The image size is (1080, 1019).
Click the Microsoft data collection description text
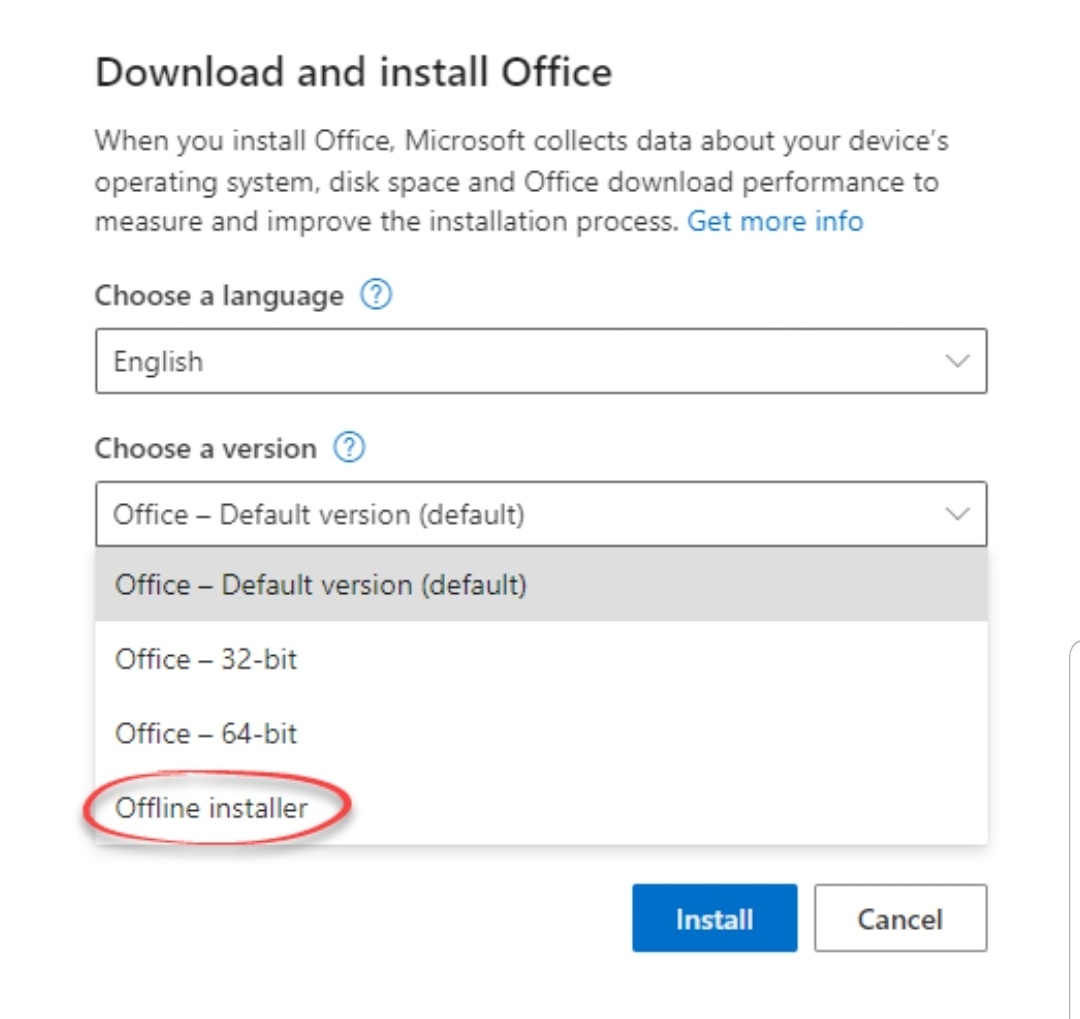[x=521, y=181]
